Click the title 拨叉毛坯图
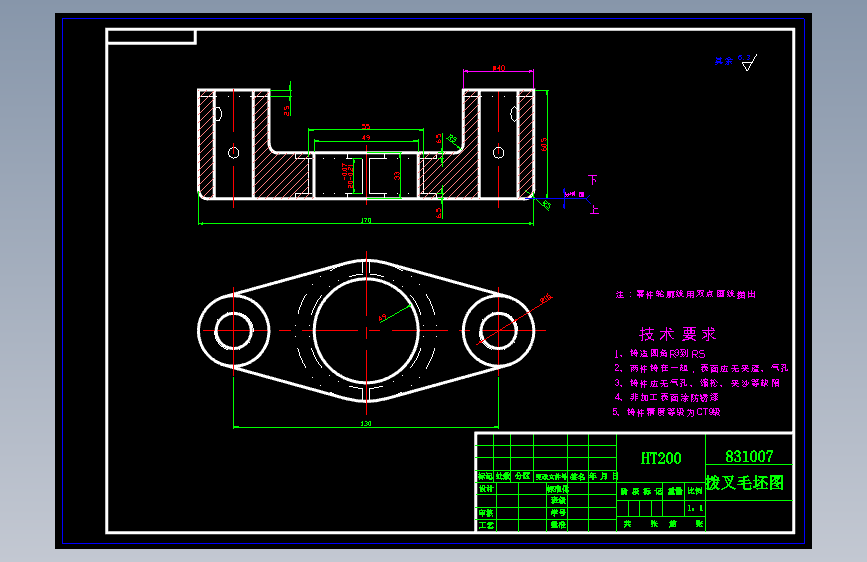This screenshot has width=867, height=562. [745, 483]
